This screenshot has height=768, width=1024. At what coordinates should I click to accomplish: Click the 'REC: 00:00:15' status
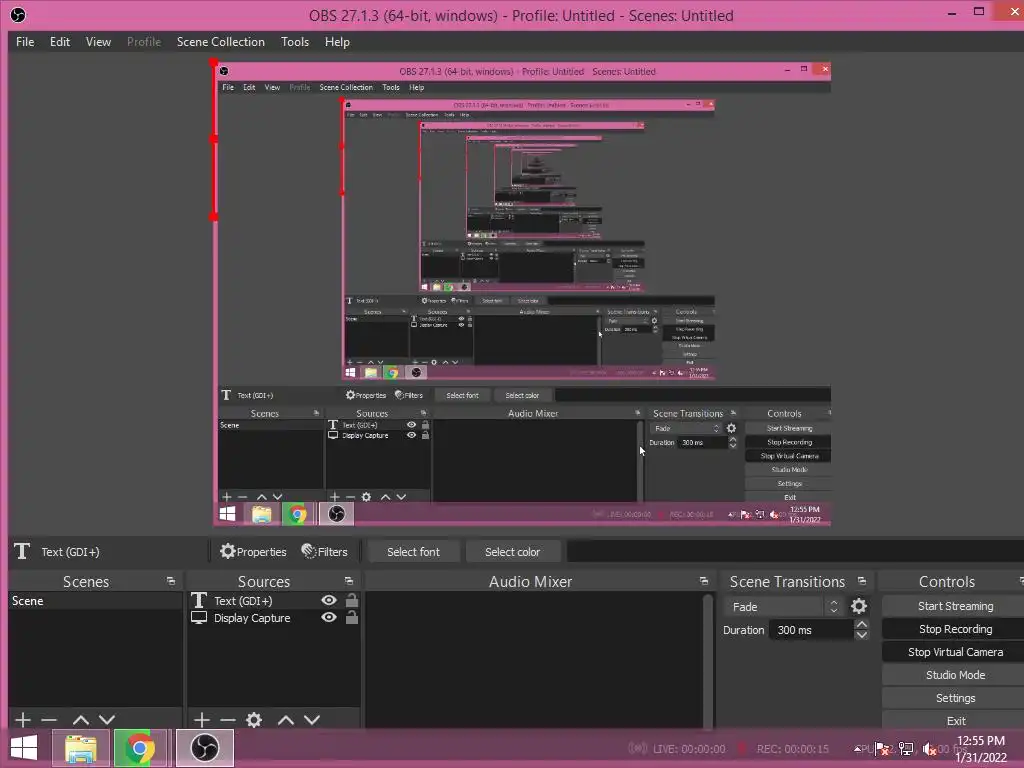pyautogui.click(x=792, y=749)
